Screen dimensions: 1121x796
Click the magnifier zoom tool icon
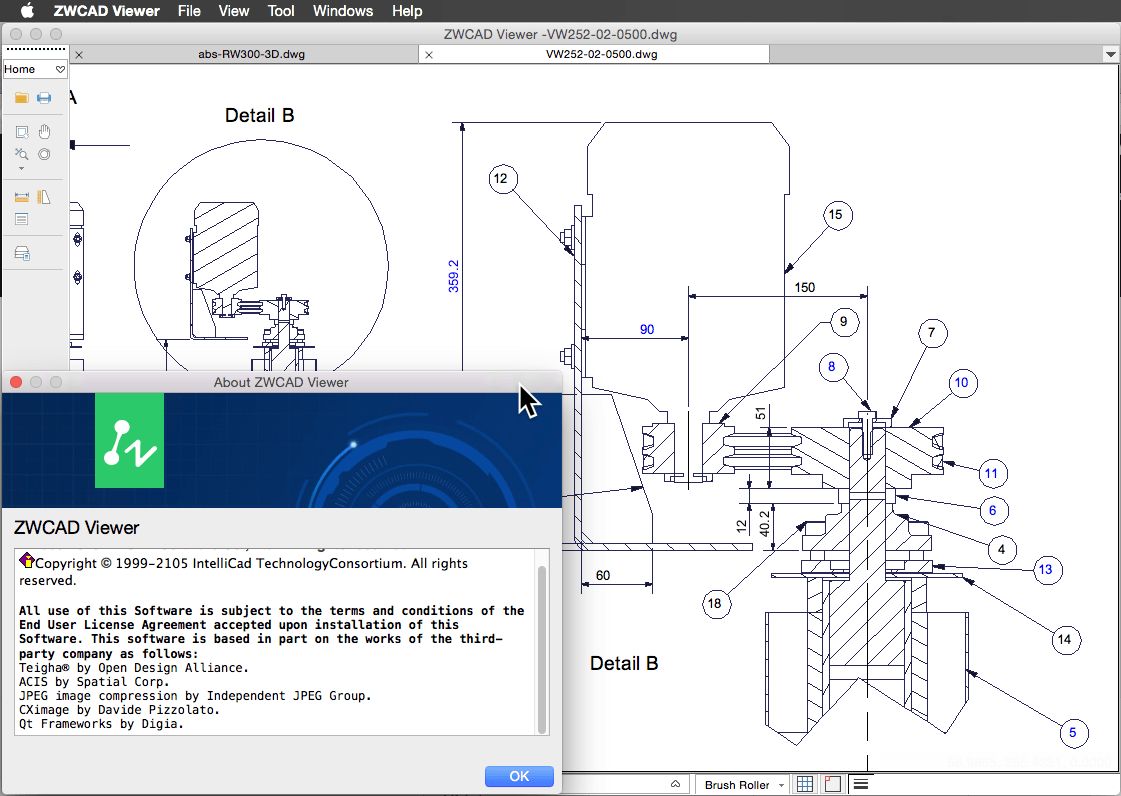[21, 154]
